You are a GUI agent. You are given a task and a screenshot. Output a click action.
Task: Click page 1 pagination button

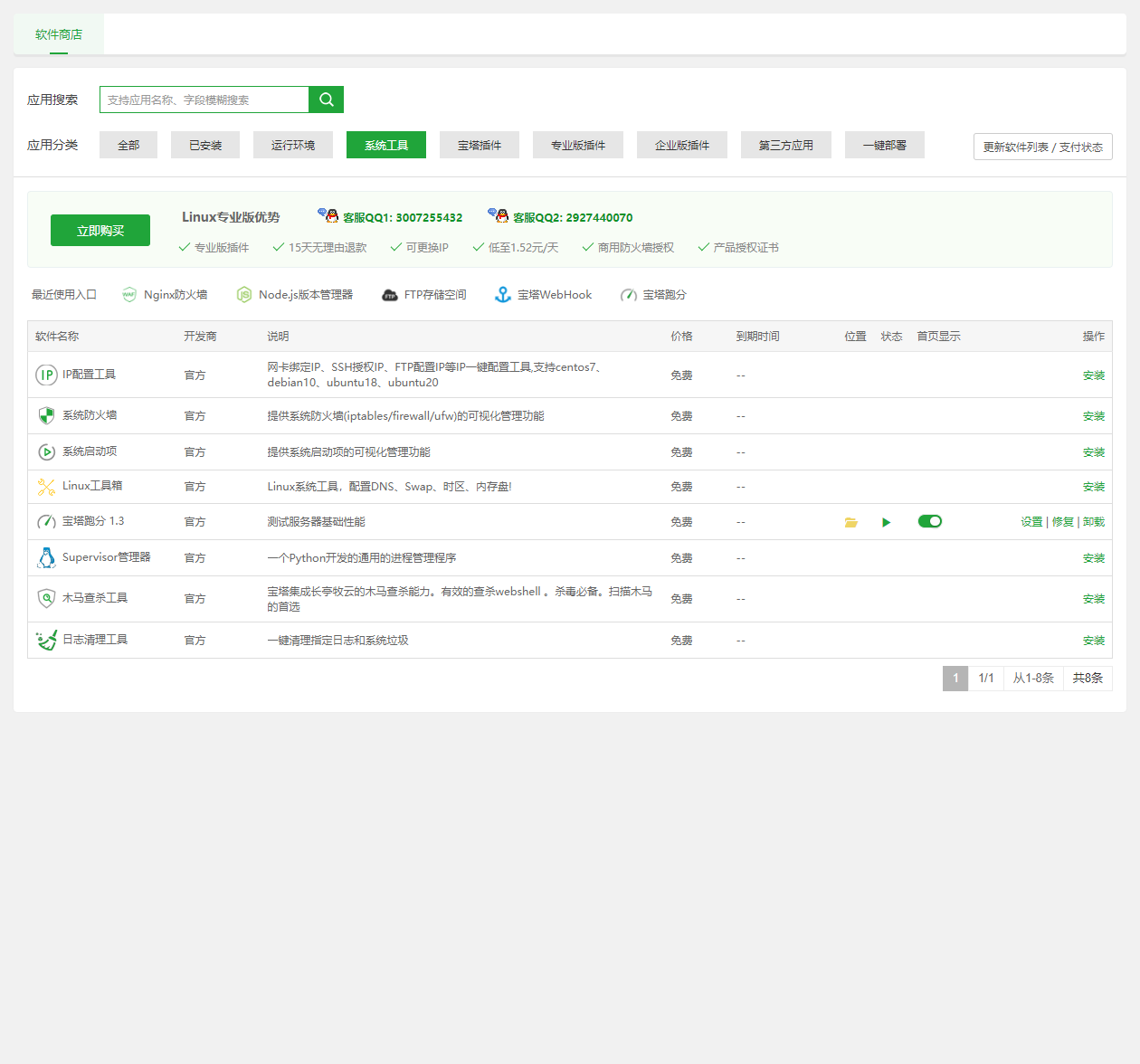(x=955, y=679)
